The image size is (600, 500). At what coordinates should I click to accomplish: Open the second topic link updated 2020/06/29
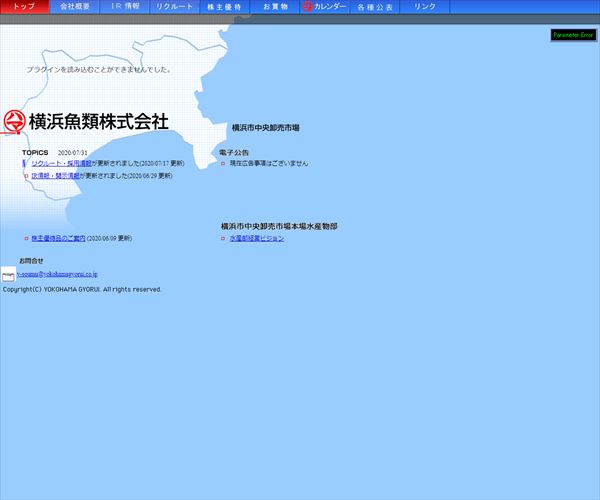(x=55, y=176)
